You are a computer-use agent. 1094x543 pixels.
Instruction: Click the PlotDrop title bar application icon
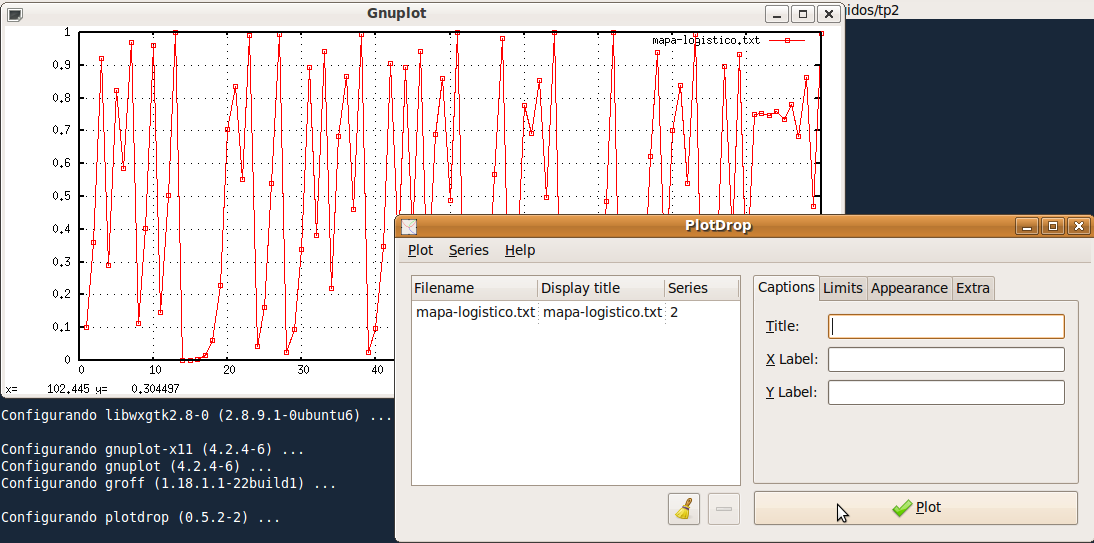tap(410, 226)
